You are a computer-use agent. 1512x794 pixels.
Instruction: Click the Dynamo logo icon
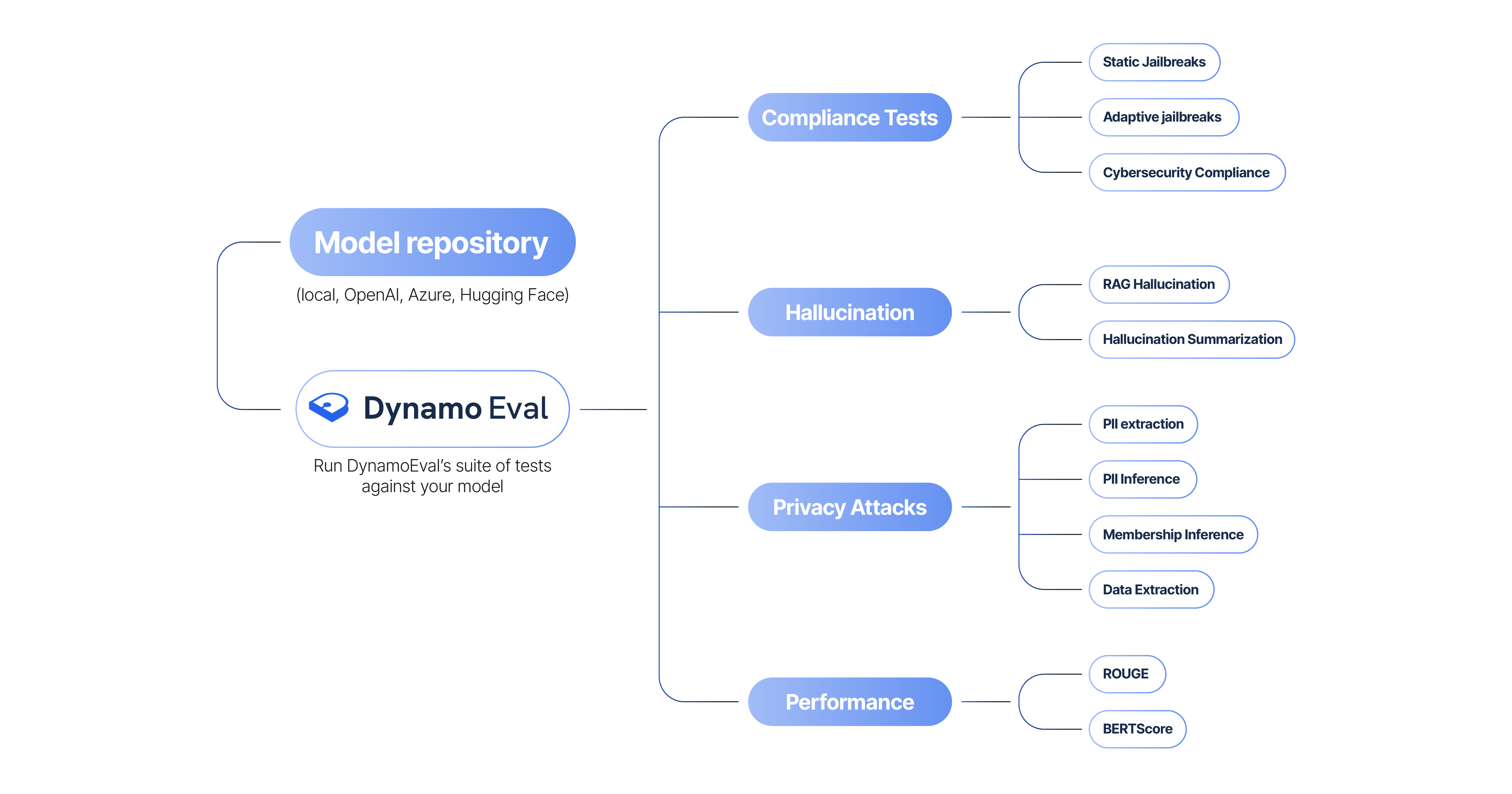point(329,407)
